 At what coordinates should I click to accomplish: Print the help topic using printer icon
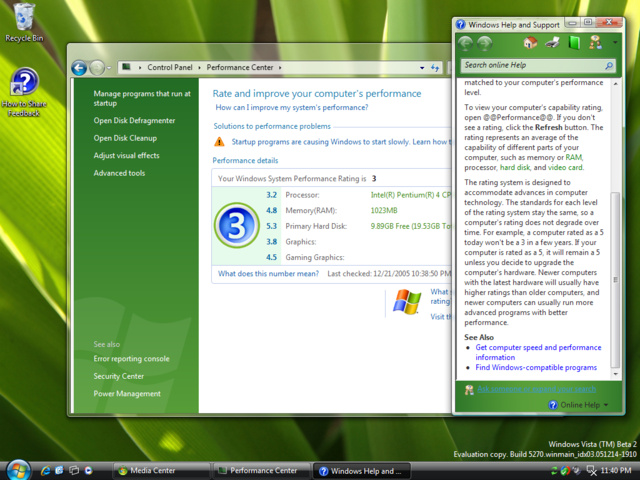pos(552,42)
